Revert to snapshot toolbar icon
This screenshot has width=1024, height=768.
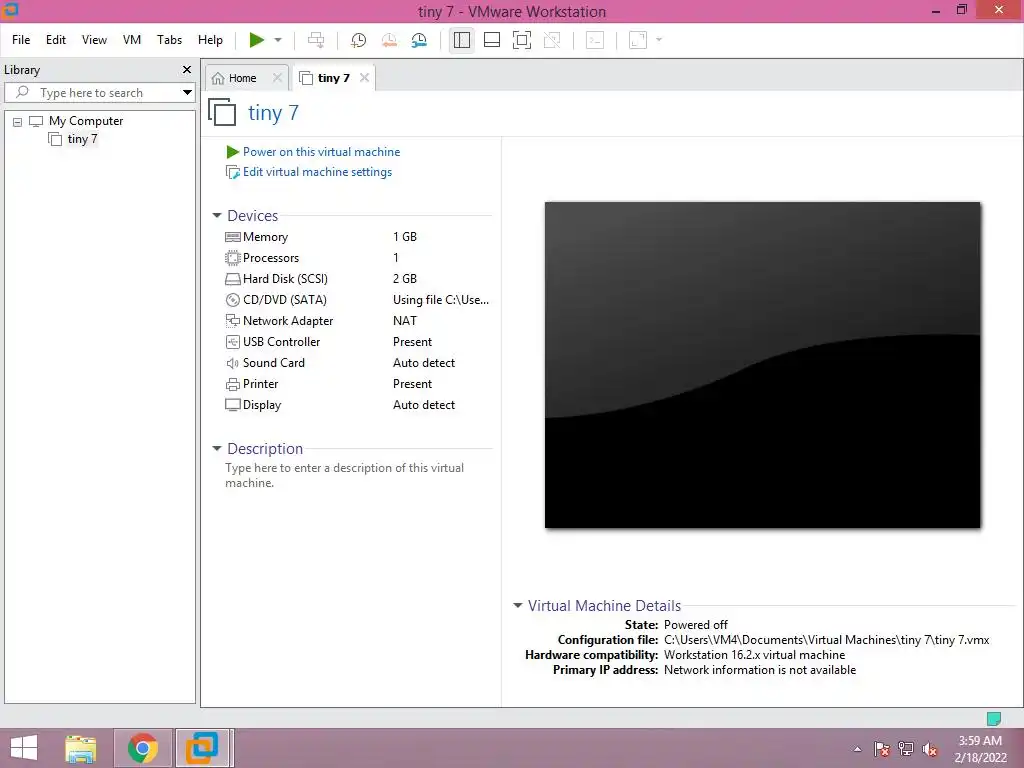click(x=389, y=40)
